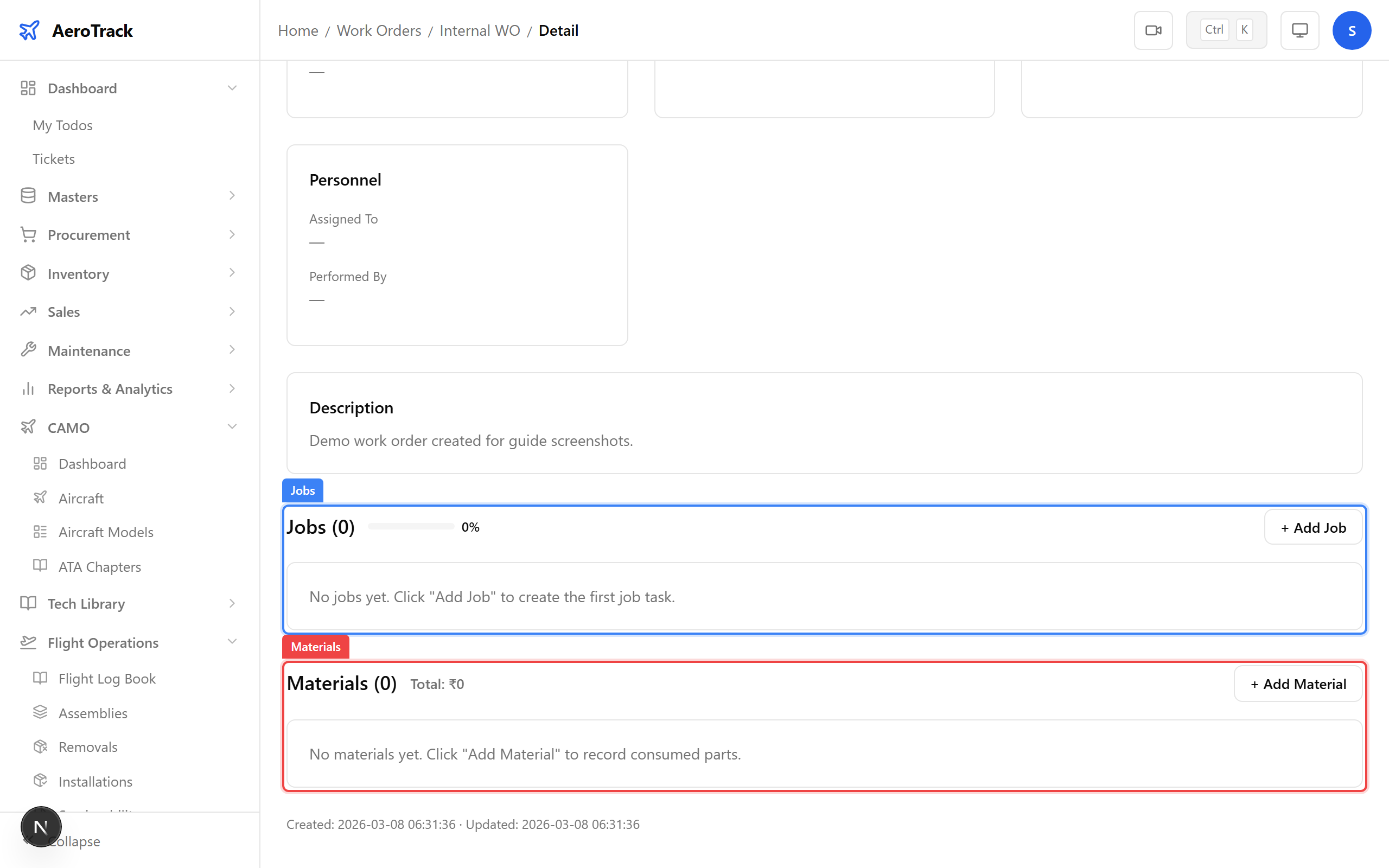
Task: Click the Masters database icon
Action: 28,196
